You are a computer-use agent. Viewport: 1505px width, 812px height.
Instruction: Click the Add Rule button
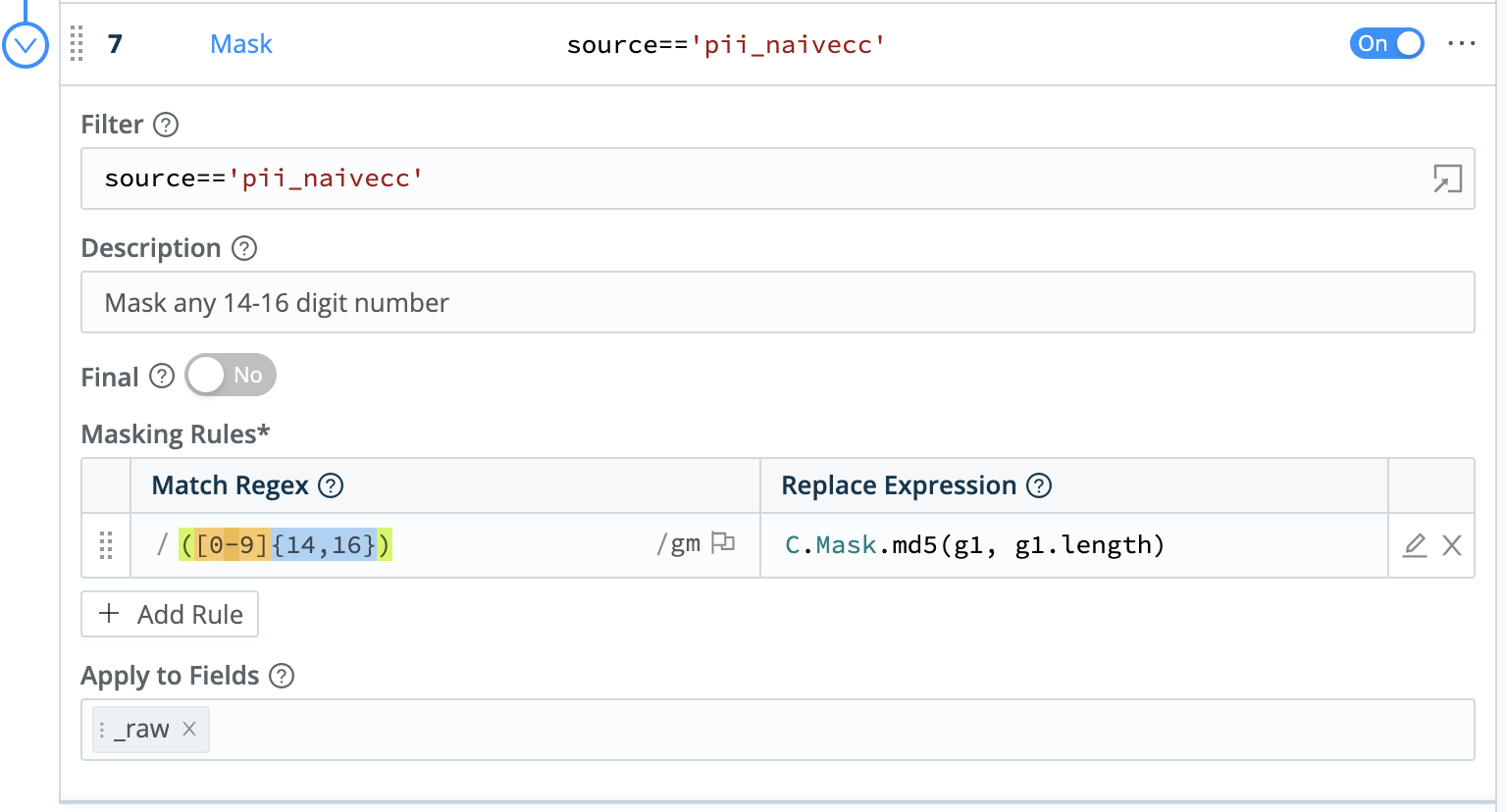click(x=169, y=614)
